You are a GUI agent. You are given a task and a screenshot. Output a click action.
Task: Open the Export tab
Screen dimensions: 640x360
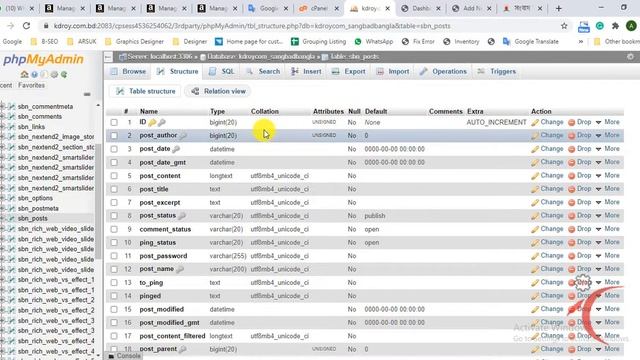pyautogui.click(x=349, y=71)
